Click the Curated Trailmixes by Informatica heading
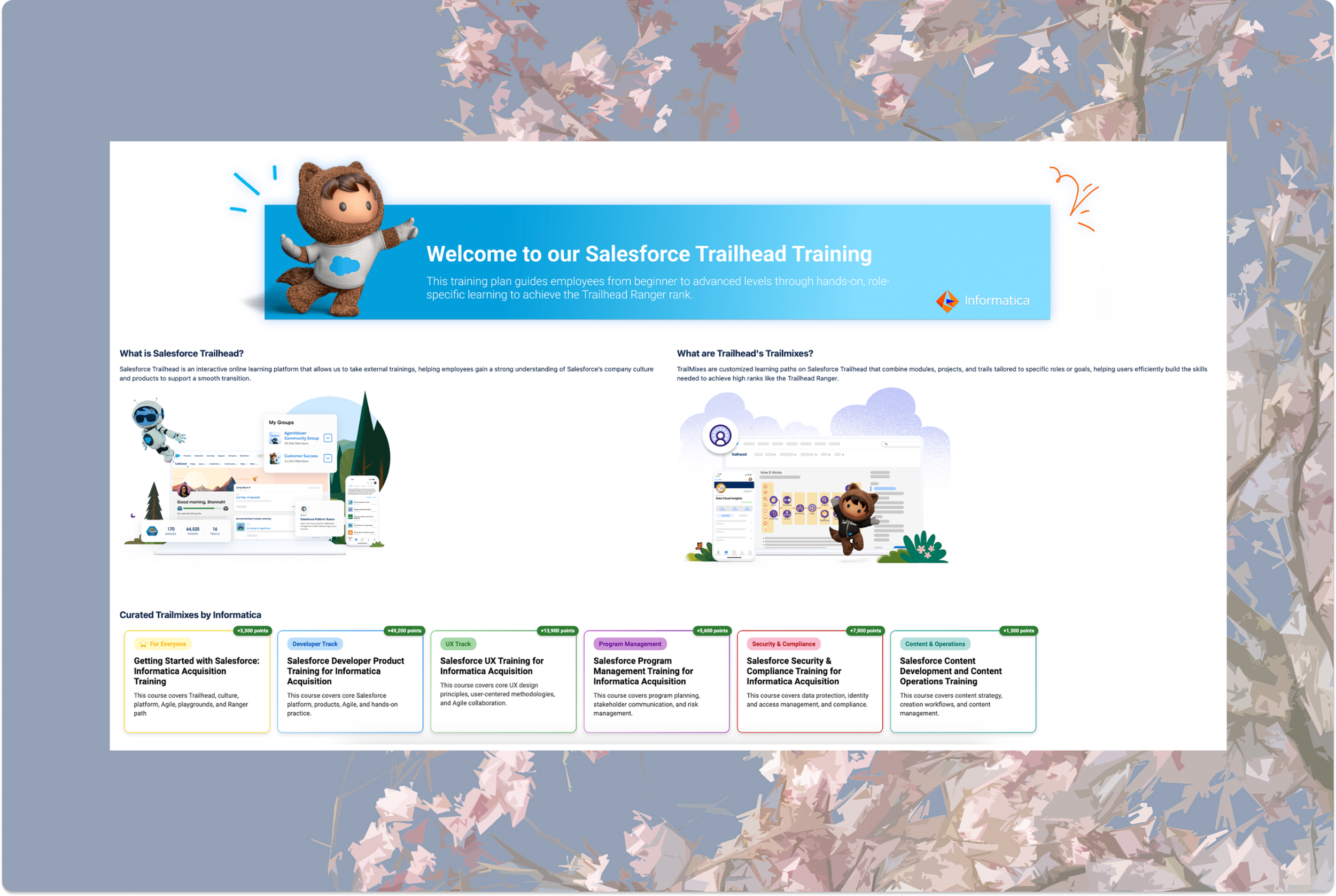Screen dimensions: 1336x896 pos(190,615)
